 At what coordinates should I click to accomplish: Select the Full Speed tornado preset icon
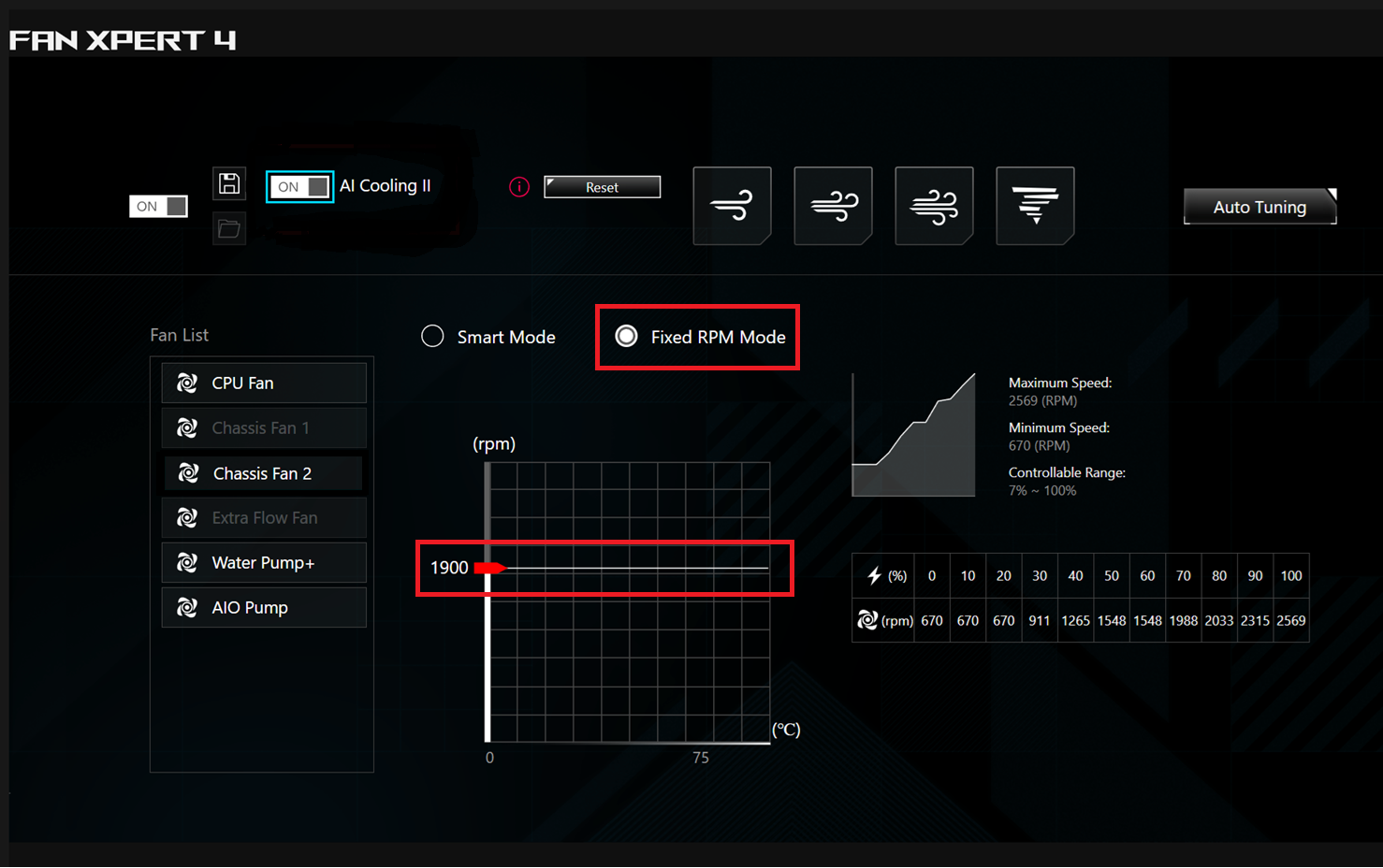(x=1035, y=206)
